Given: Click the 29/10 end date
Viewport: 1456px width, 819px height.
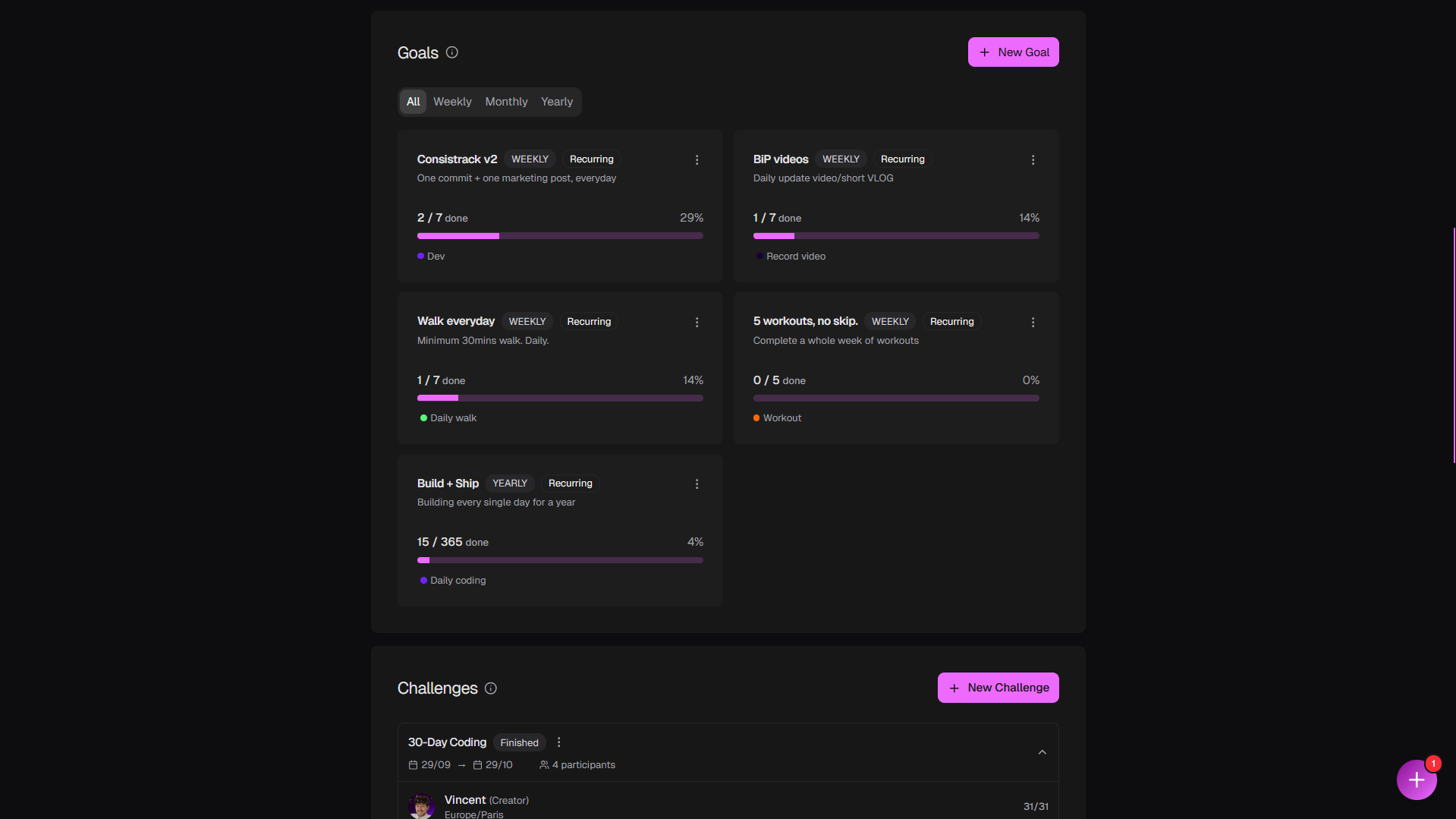Looking at the screenshot, I should (492, 765).
